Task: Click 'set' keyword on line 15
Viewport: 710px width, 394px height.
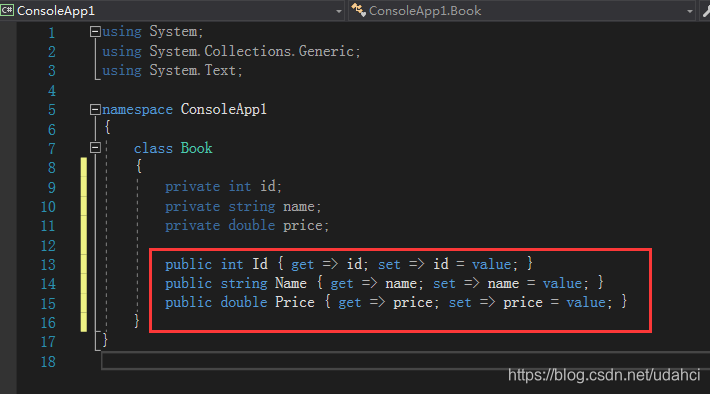Action: tap(460, 303)
